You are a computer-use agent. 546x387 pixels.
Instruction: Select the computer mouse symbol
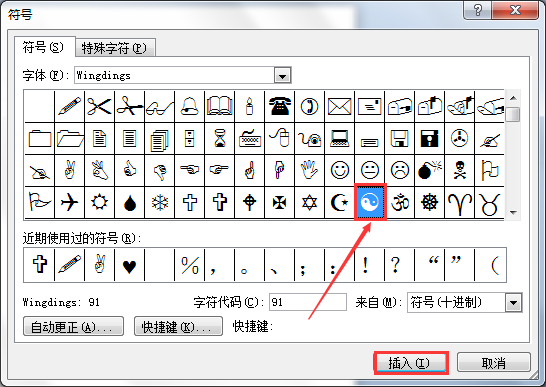point(279,138)
